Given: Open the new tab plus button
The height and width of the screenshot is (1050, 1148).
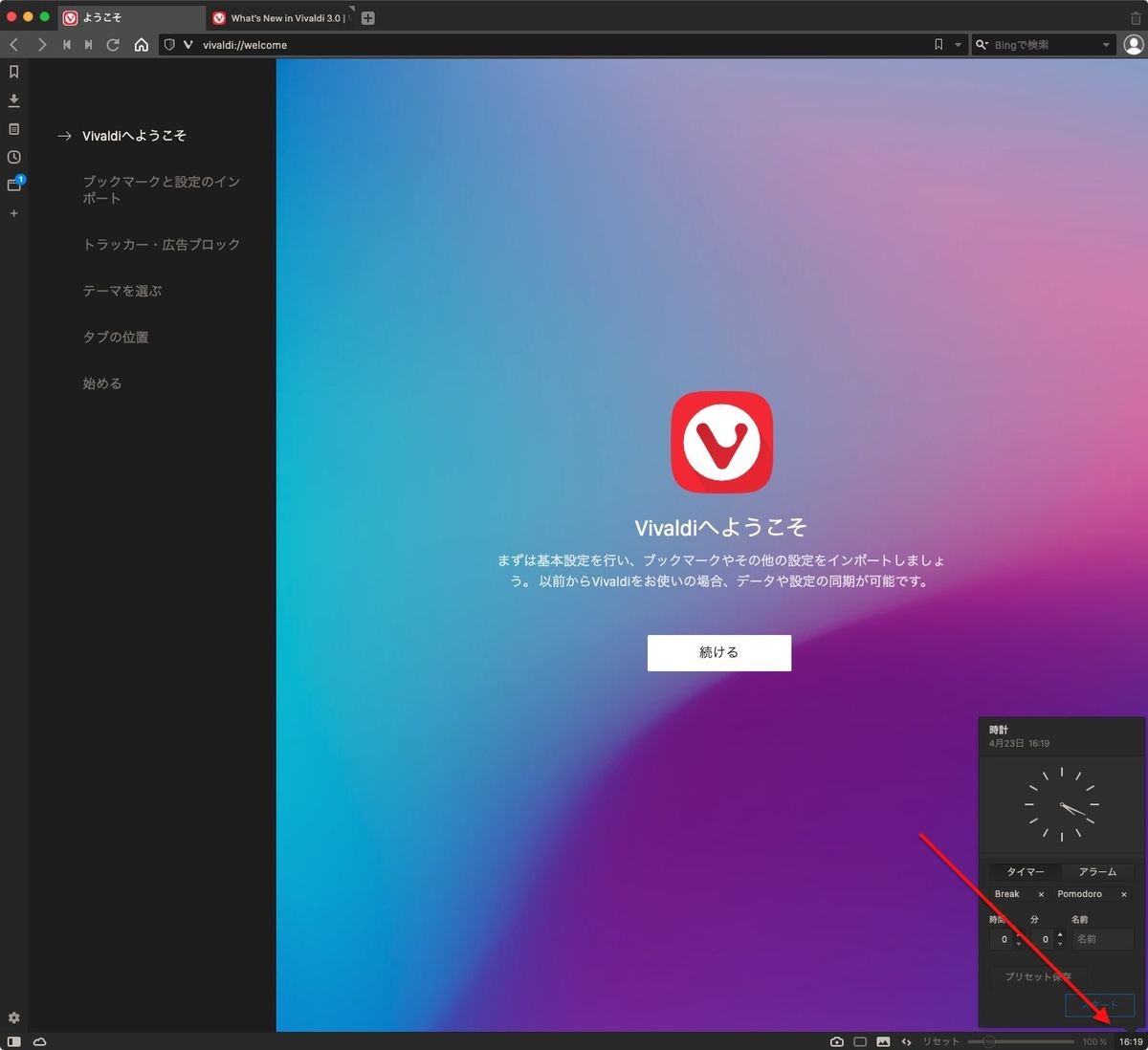Looking at the screenshot, I should tap(368, 18).
